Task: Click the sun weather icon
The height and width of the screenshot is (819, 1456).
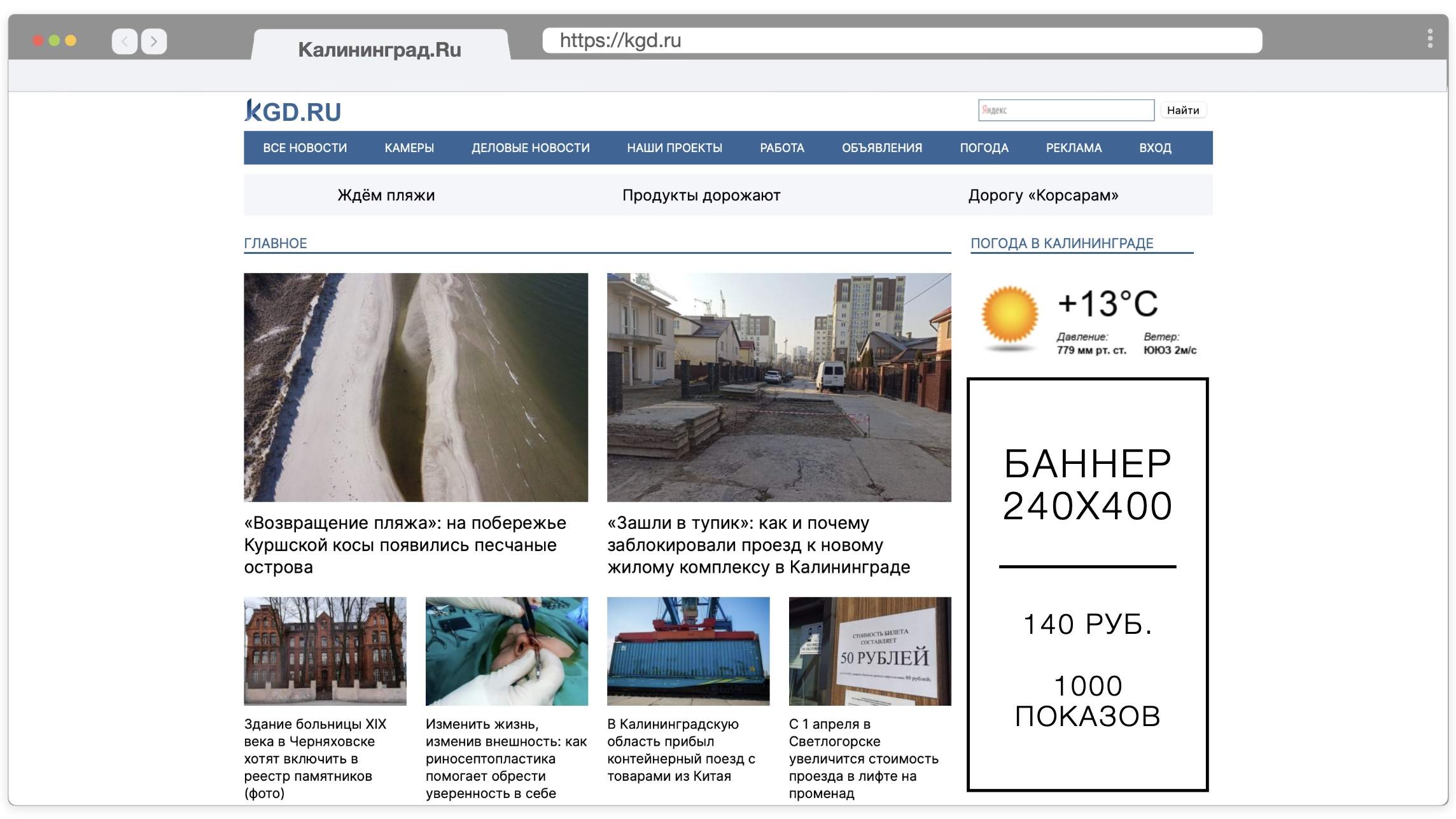Action: (x=1009, y=317)
